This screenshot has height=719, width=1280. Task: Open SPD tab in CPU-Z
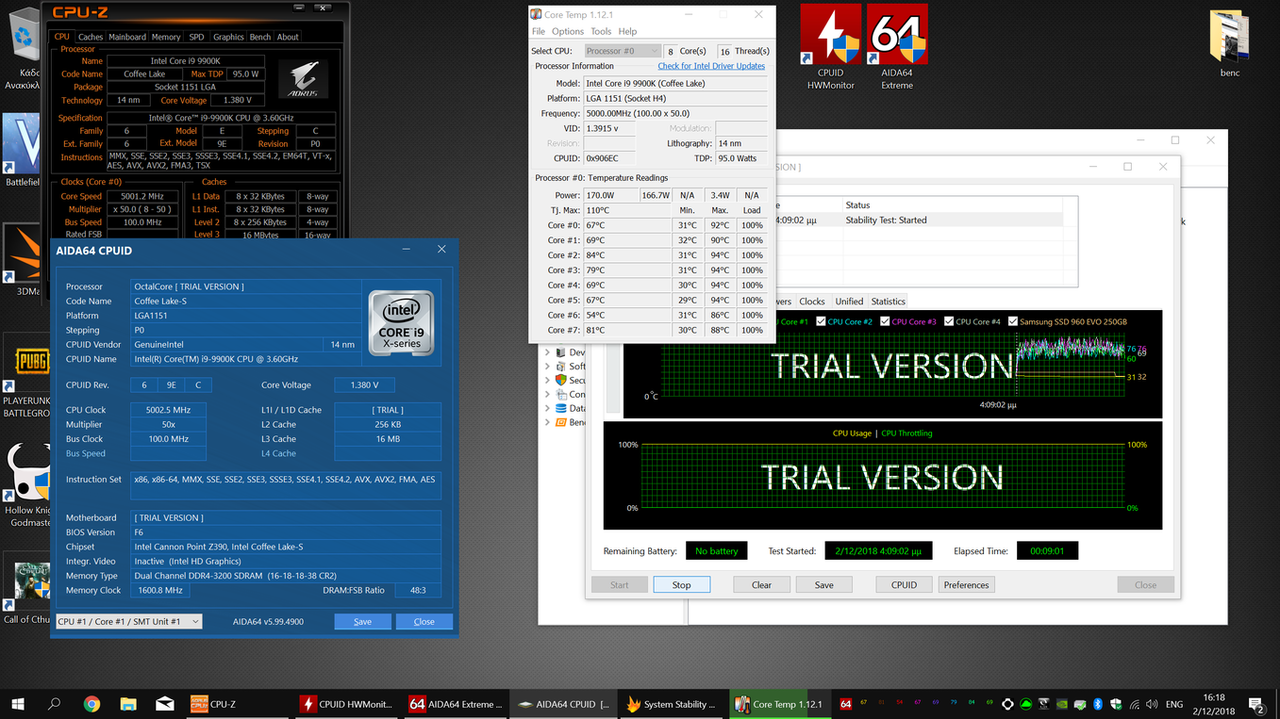(x=196, y=37)
